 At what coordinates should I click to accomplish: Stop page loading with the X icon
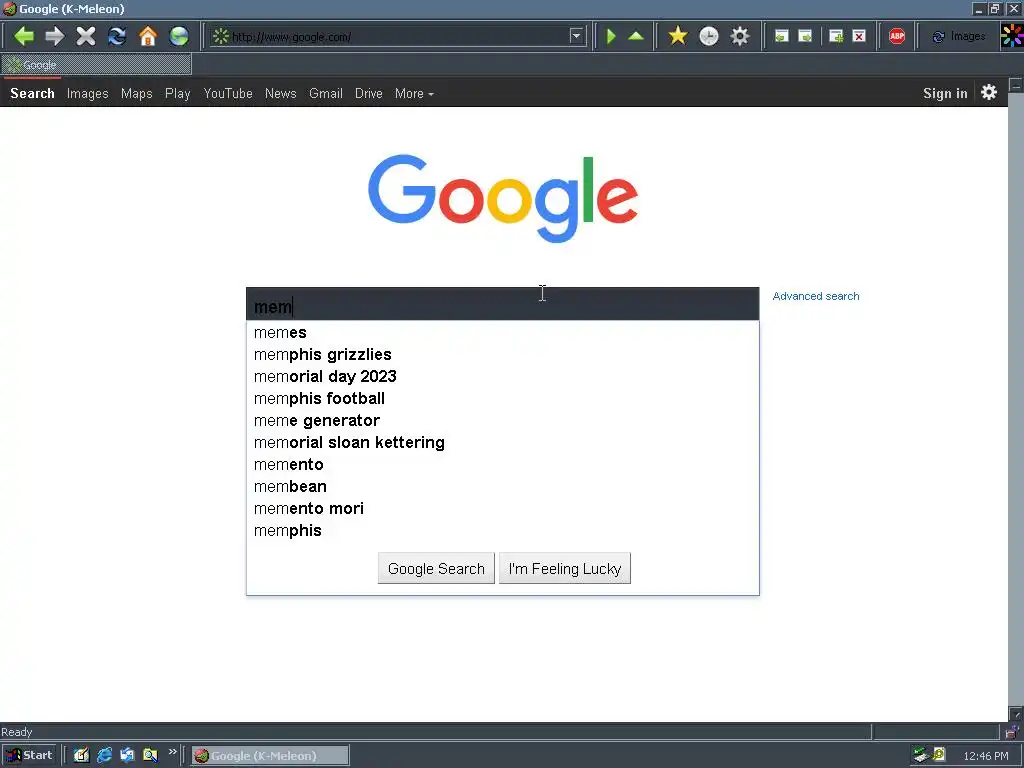click(86, 36)
